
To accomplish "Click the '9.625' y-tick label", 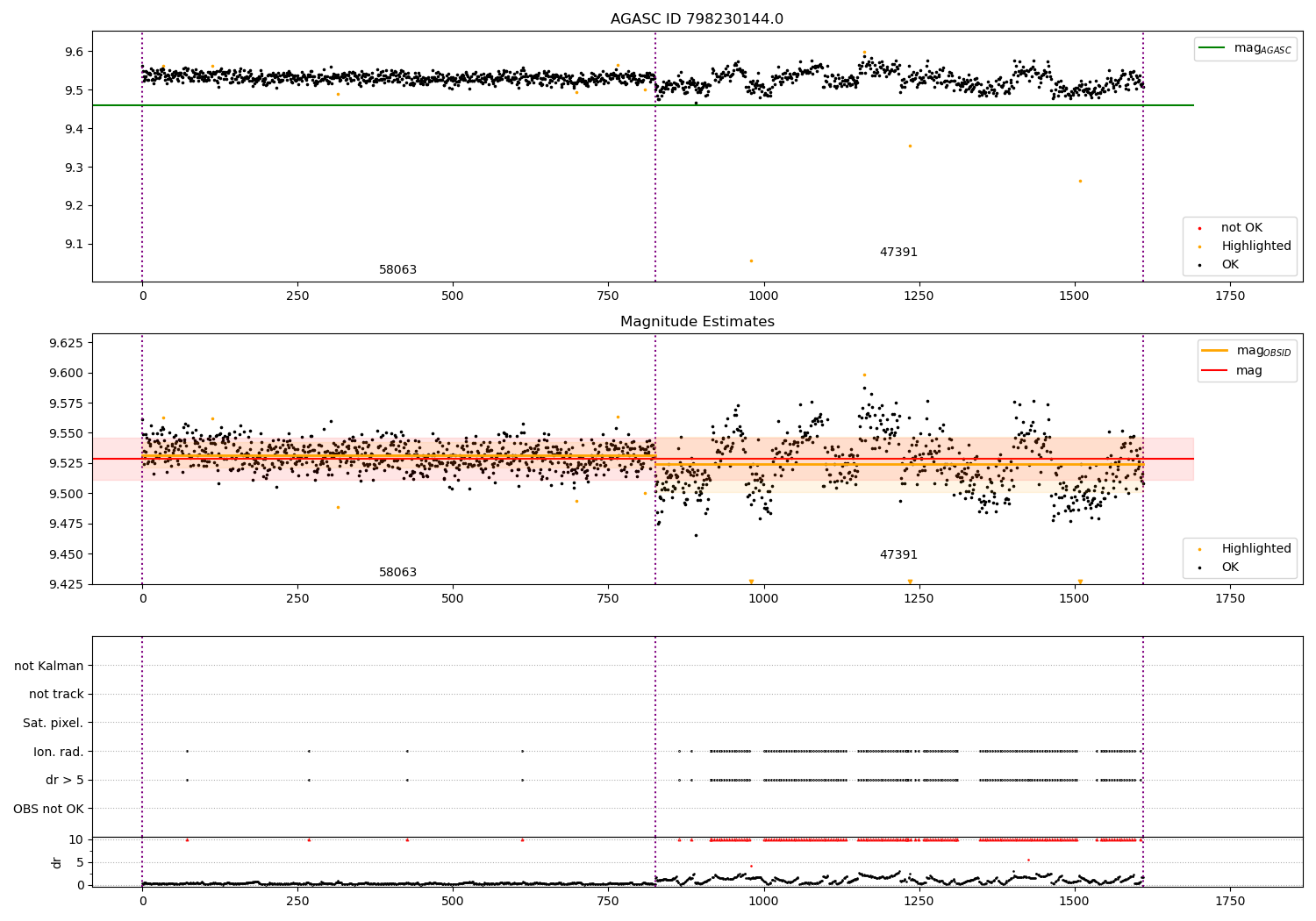I will click(67, 343).
